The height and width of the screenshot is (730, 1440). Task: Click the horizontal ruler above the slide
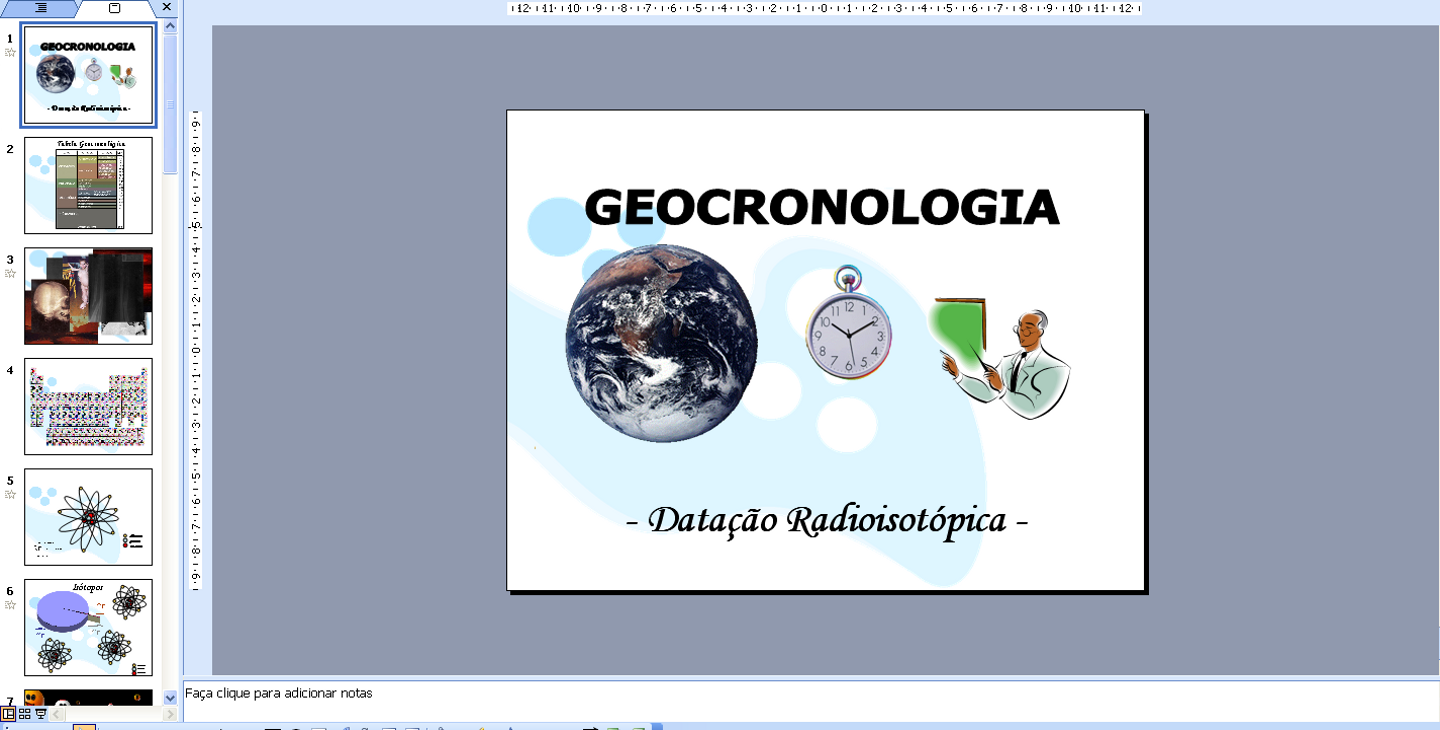point(825,8)
